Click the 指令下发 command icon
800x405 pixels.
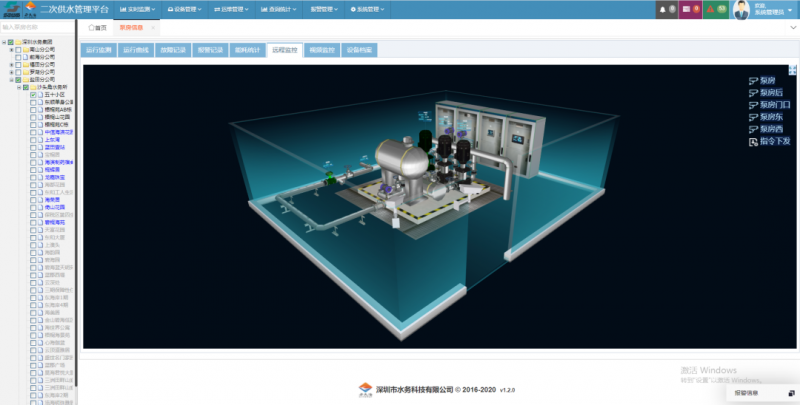pyautogui.click(x=770, y=141)
